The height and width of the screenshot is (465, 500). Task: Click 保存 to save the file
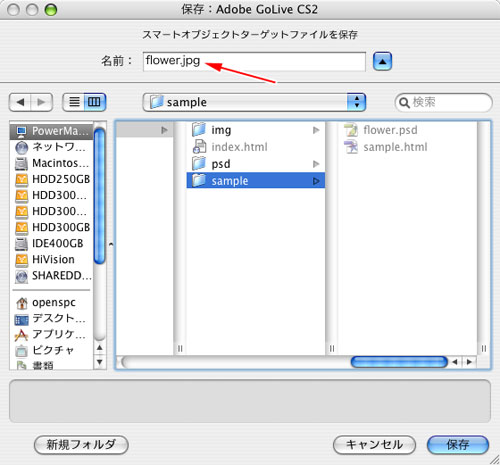pyautogui.click(x=458, y=445)
